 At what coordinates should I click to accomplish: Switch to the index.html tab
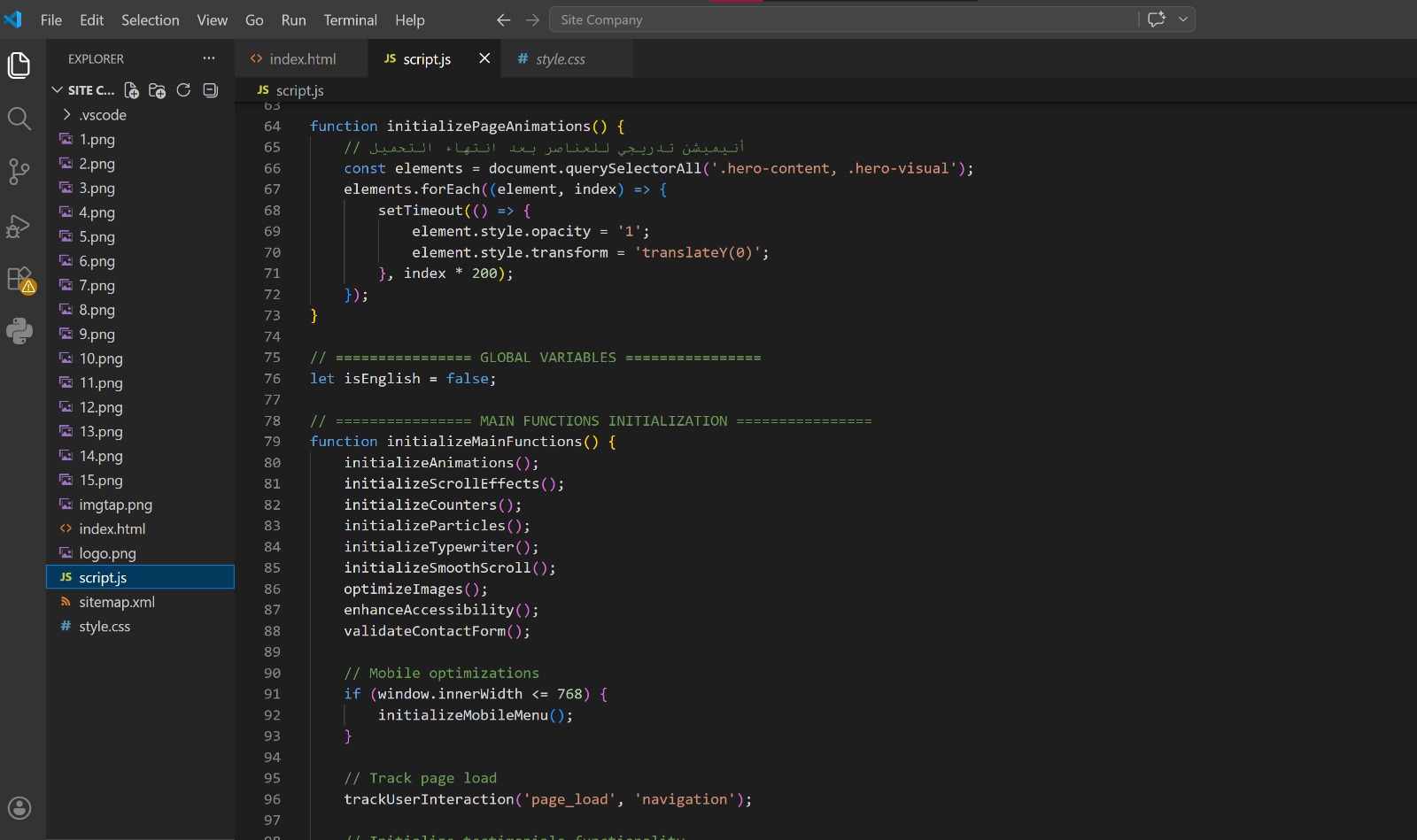[x=302, y=59]
